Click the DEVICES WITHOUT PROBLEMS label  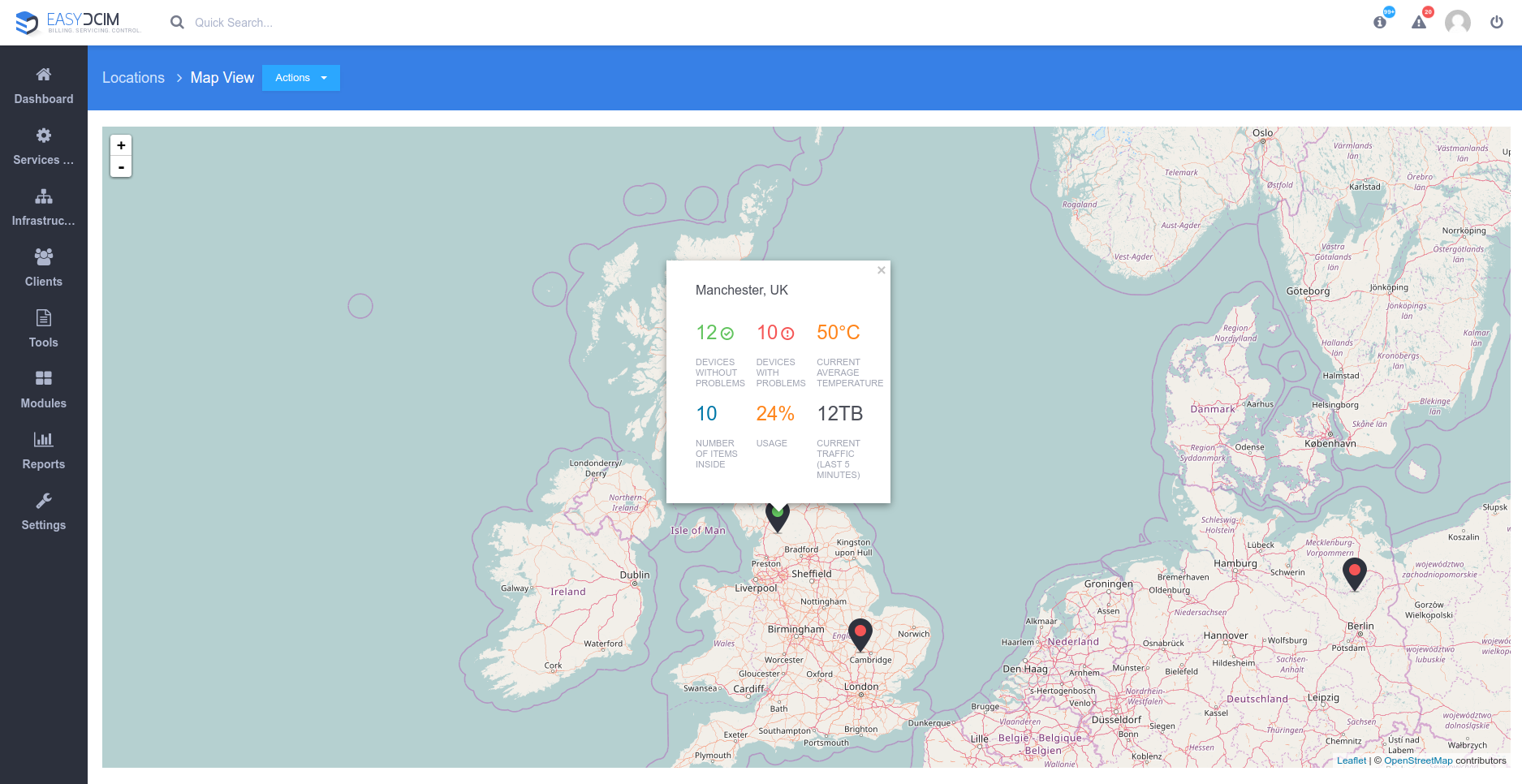(x=720, y=373)
